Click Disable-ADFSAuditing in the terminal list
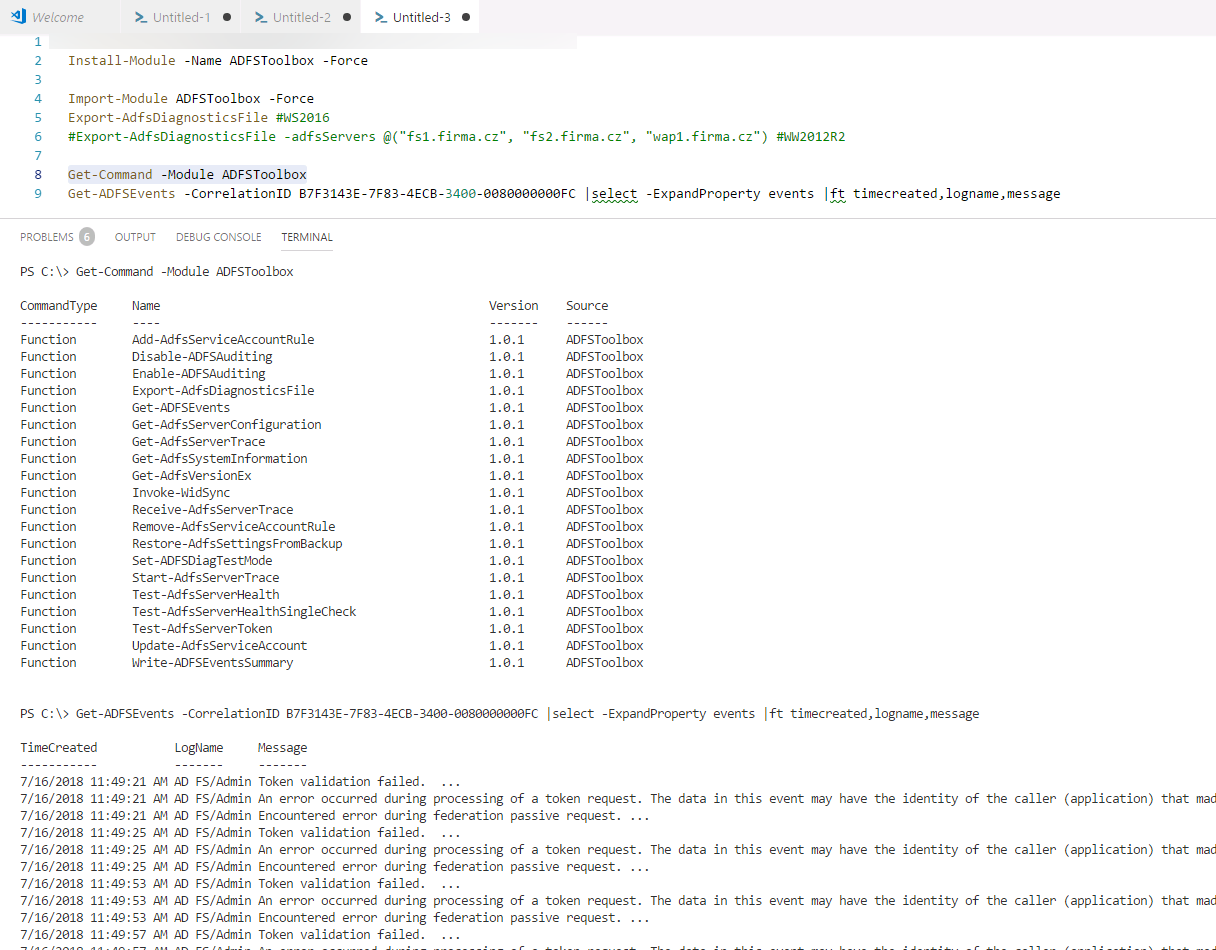Viewport: 1216px width, 950px height. 202,357
